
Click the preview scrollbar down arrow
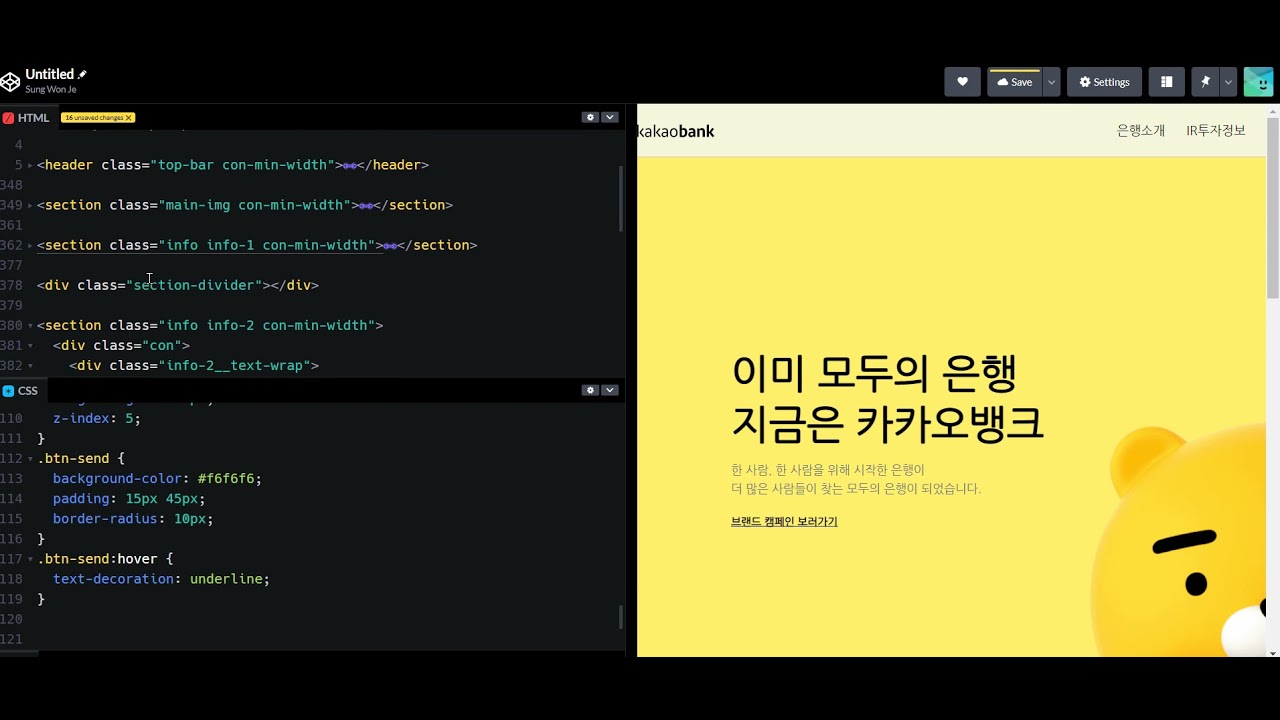pos(1272,652)
